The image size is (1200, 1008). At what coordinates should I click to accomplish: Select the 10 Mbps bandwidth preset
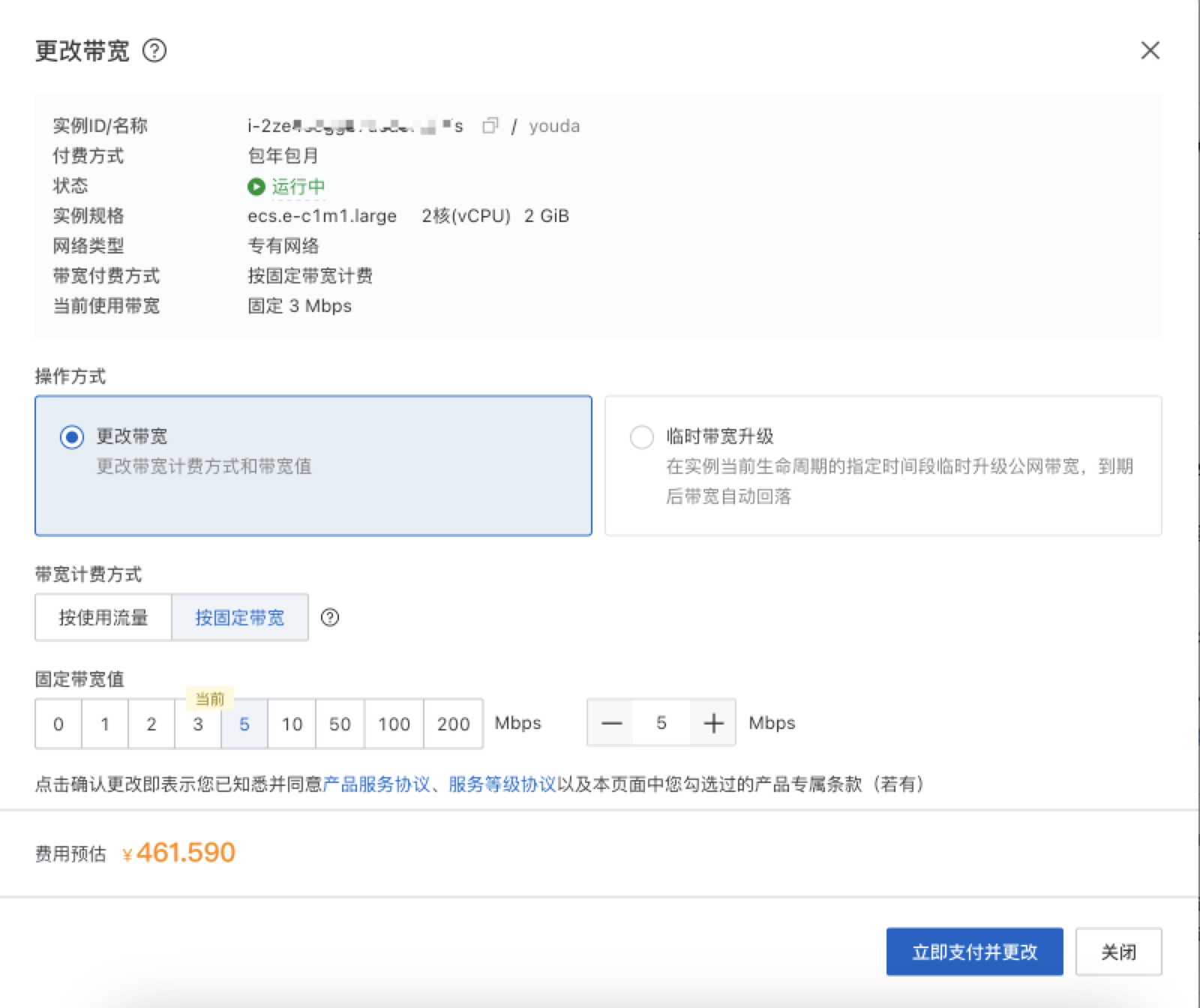tap(292, 724)
